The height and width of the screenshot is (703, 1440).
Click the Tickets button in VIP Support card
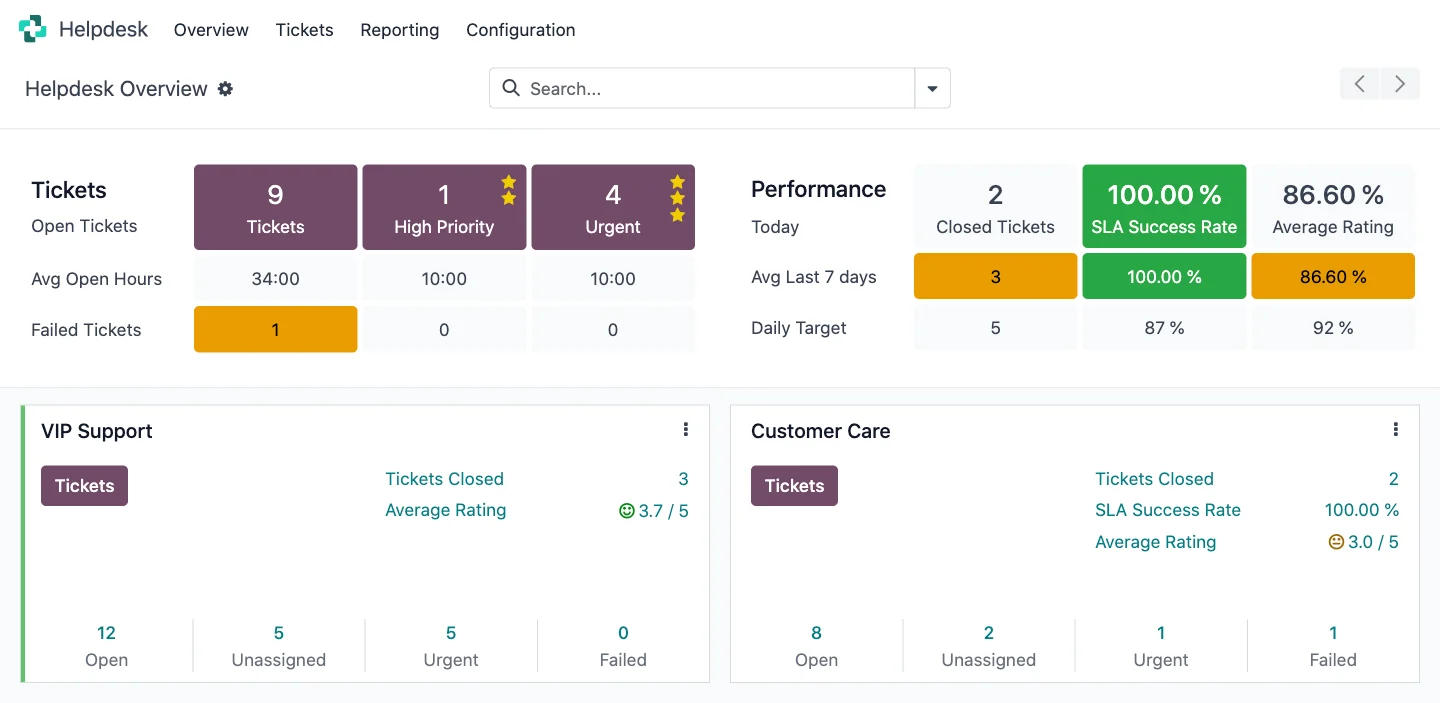(x=84, y=486)
